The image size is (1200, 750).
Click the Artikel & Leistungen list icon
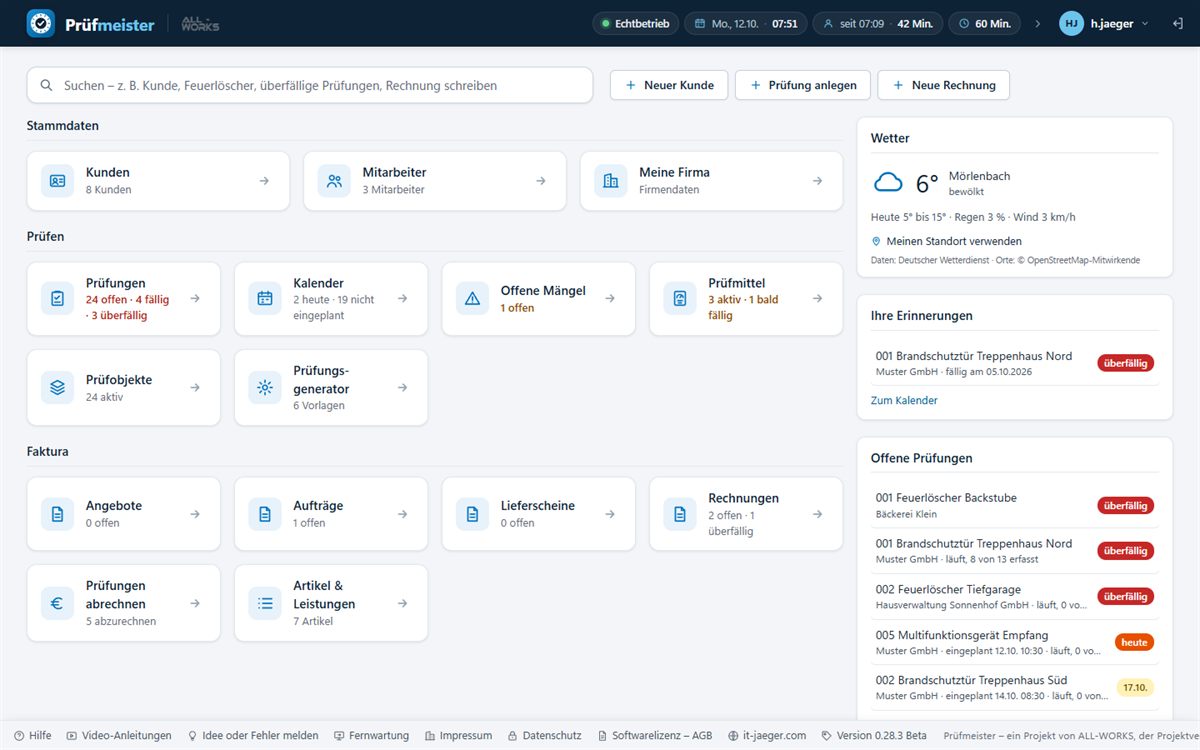265,603
